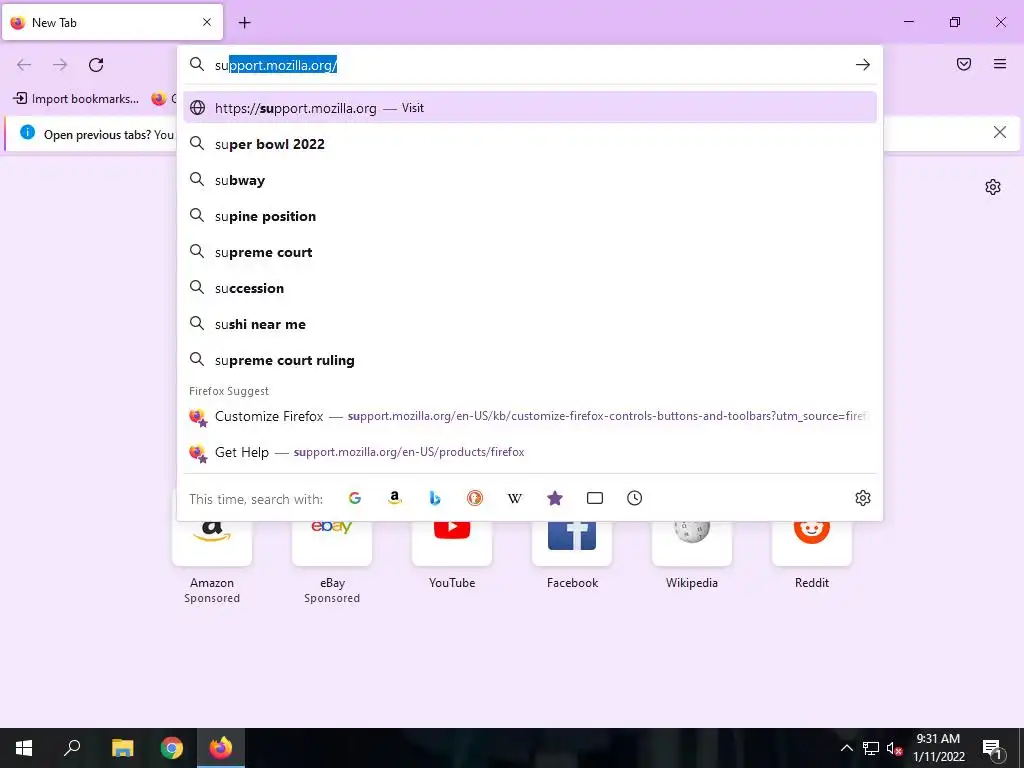1024x768 pixels.
Task: Open Get Help suggested link
Action: (530, 452)
